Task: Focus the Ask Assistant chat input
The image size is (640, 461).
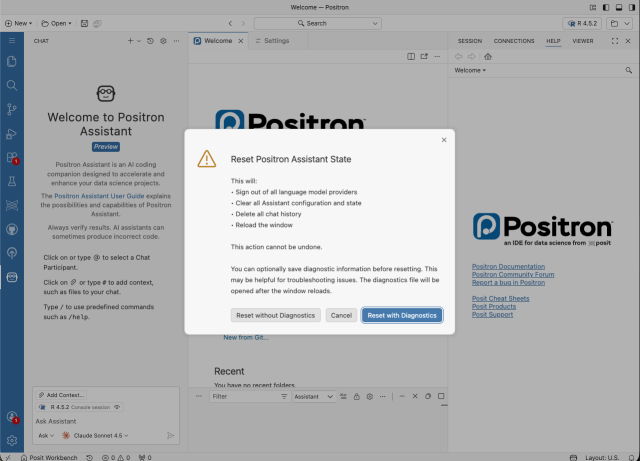Action: [x=106, y=421]
